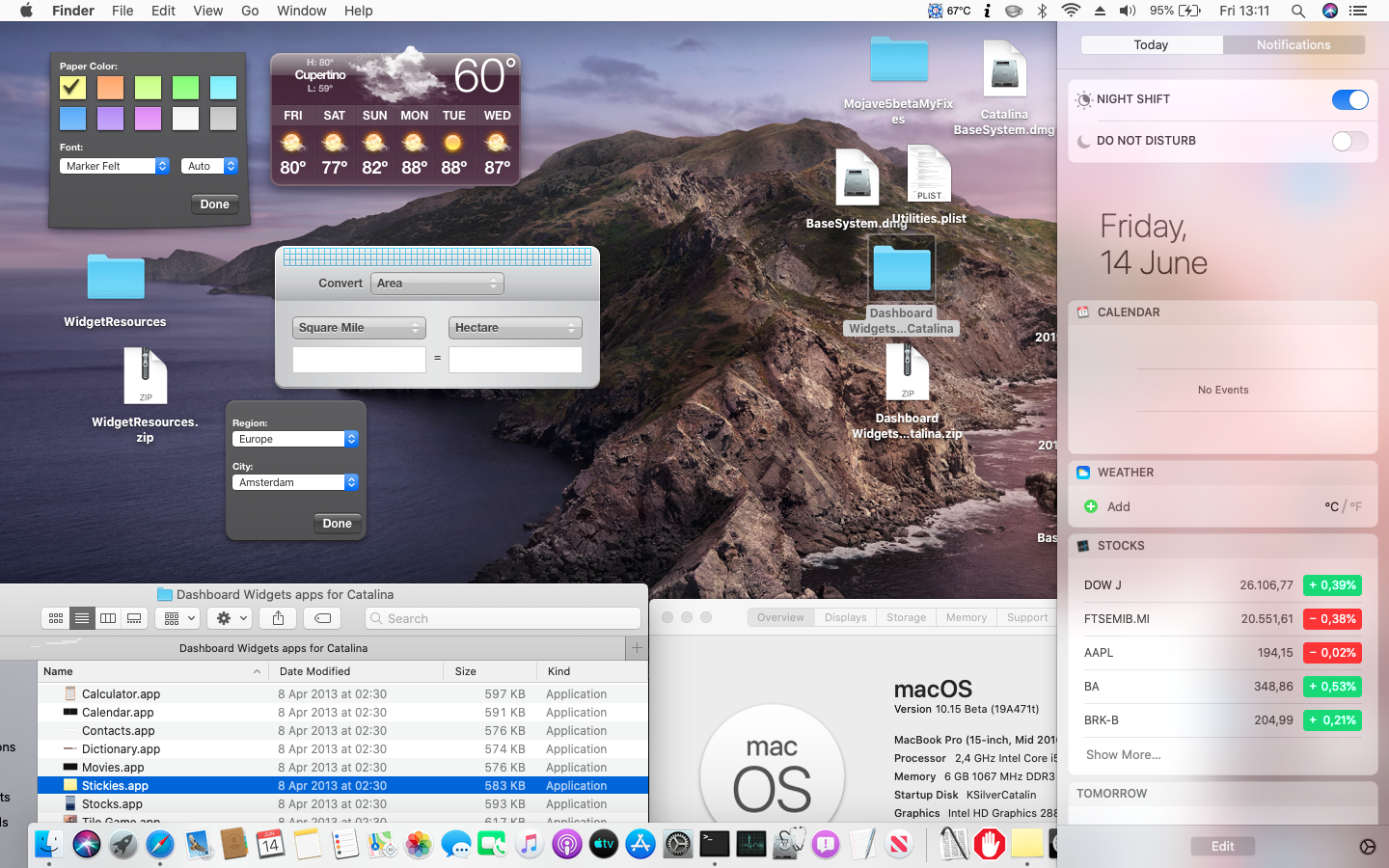The height and width of the screenshot is (868, 1389).
Task: Open System Preferences in the Dock
Action: pyautogui.click(x=677, y=845)
